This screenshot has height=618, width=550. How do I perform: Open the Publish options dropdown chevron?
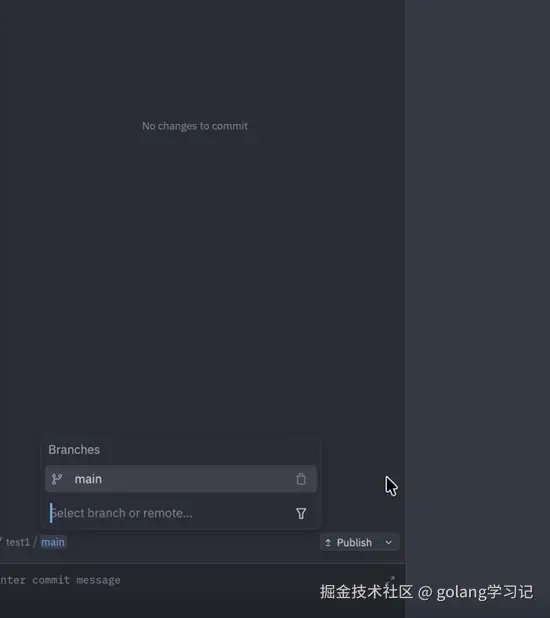click(x=388, y=543)
